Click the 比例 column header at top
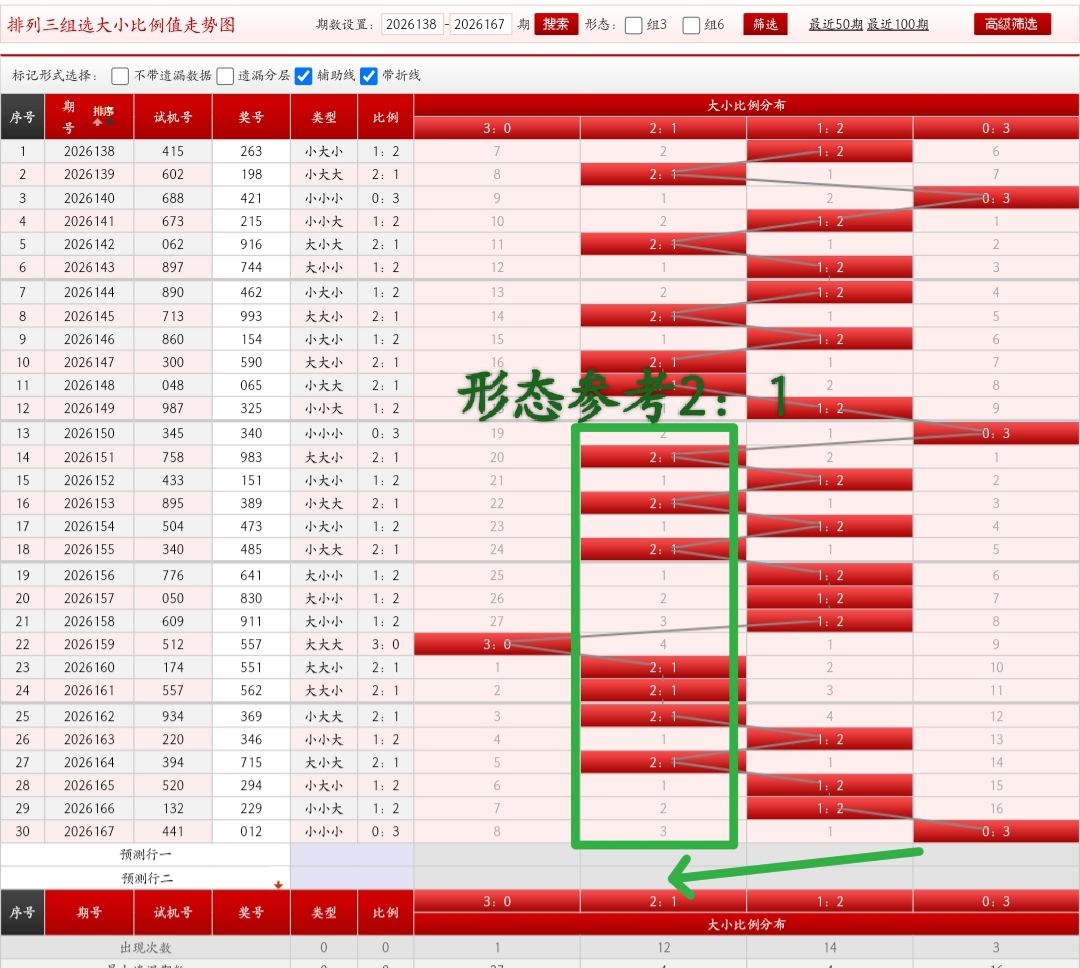The height and width of the screenshot is (968, 1080). pyautogui.click(x=385, y=117)
